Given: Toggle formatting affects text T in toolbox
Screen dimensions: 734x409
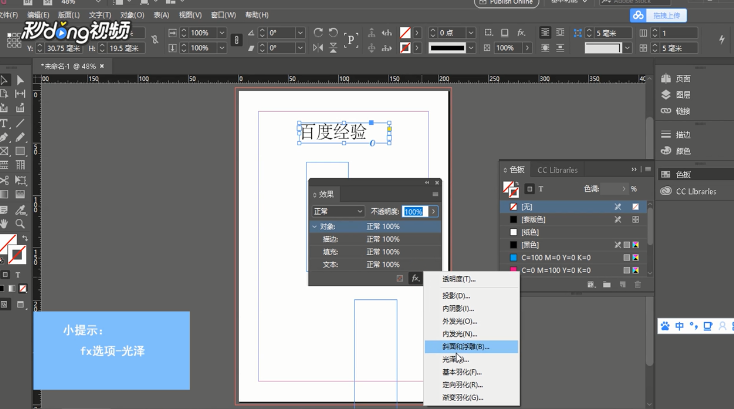Looking at the screenshot, I should pyautogui.click(x=18, y=275).
